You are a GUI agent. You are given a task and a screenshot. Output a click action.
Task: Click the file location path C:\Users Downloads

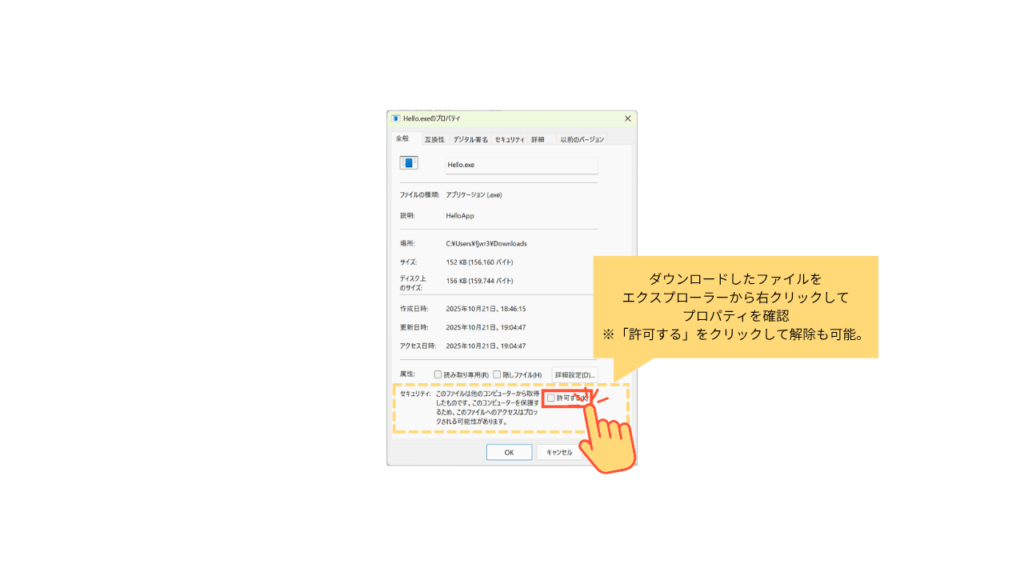coord(486,243)
